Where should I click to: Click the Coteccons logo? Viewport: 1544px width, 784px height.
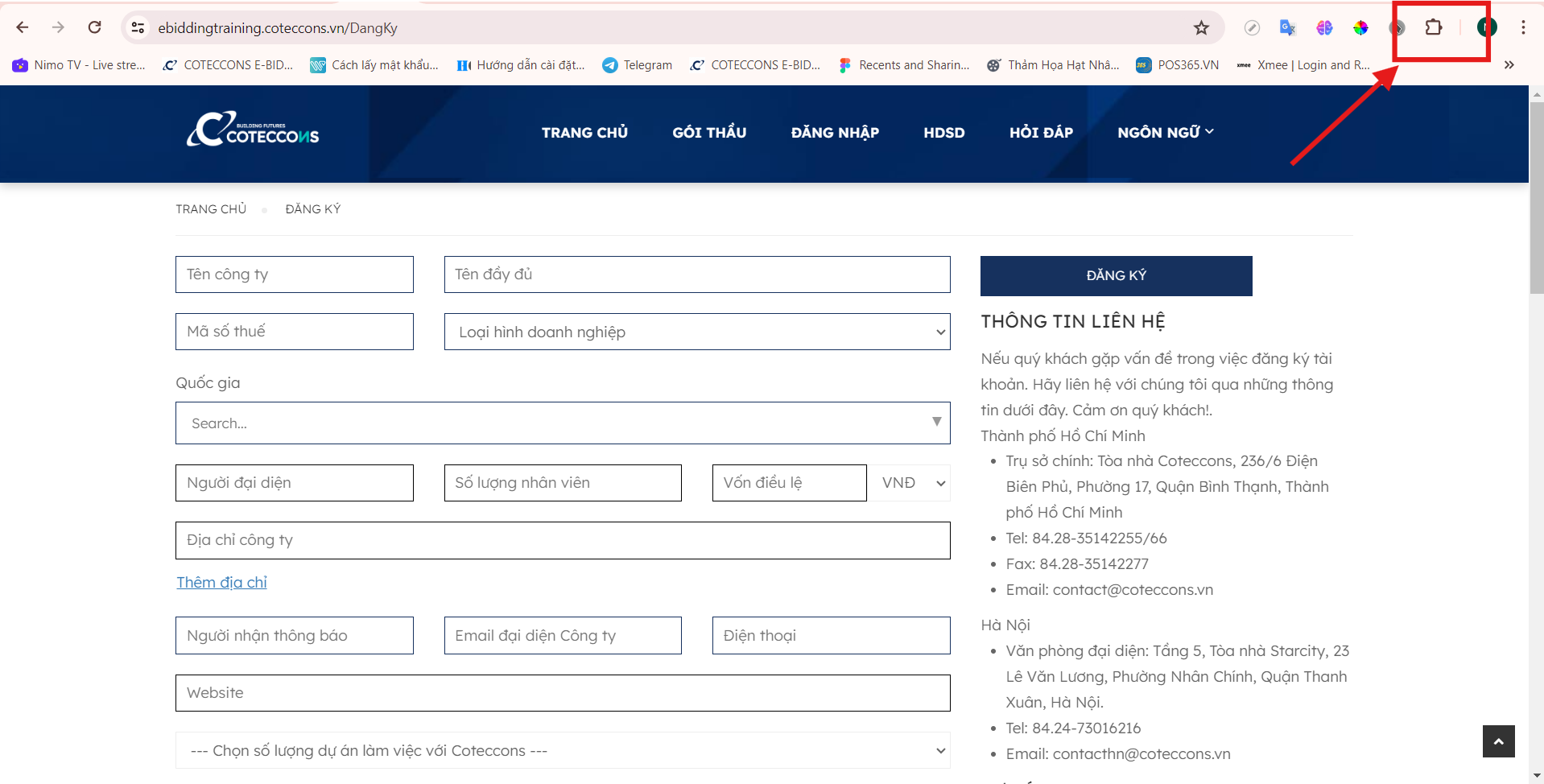click(253, 130)
